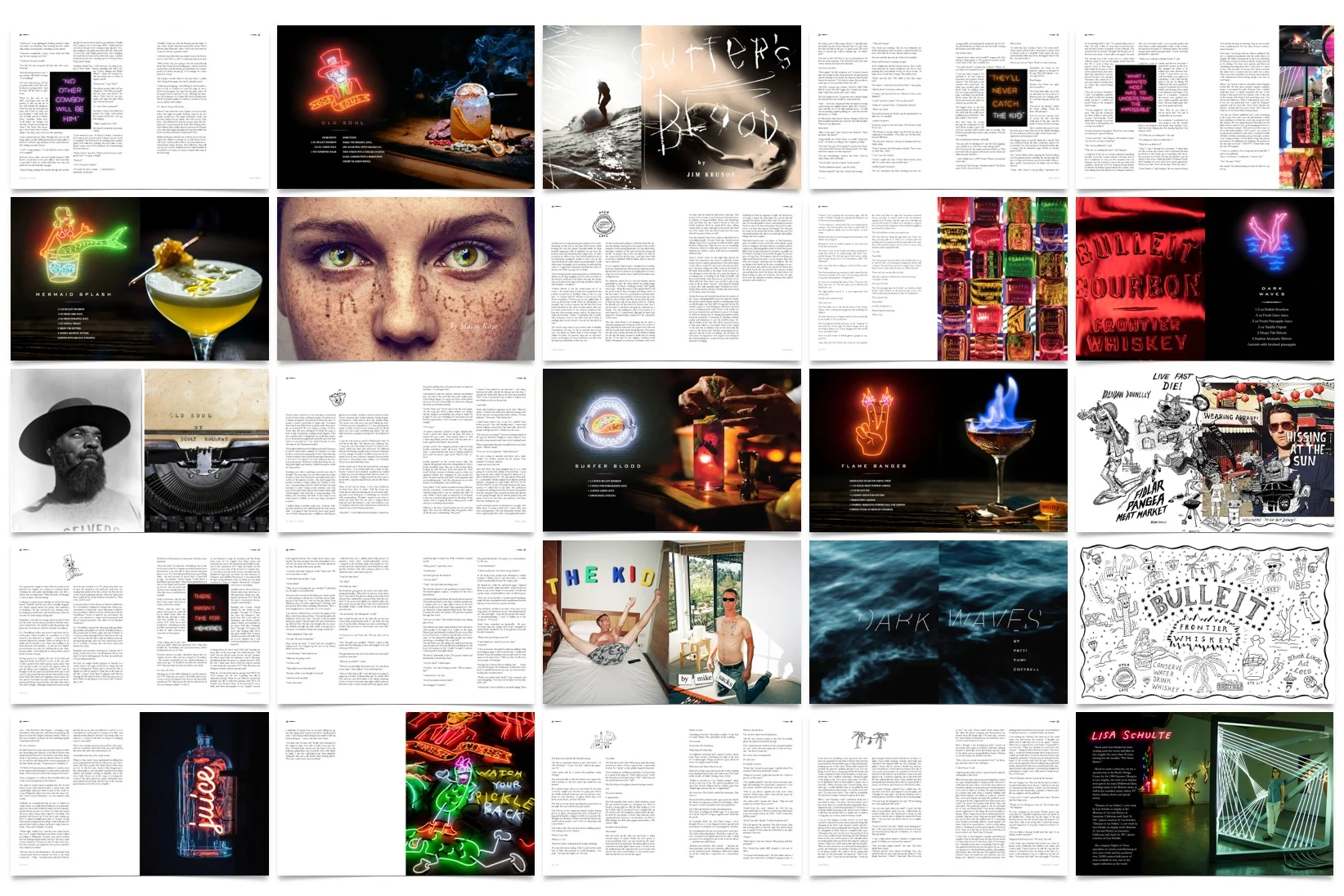
Task: Select text spread with palm tree illustration
Action: (939, 794)
